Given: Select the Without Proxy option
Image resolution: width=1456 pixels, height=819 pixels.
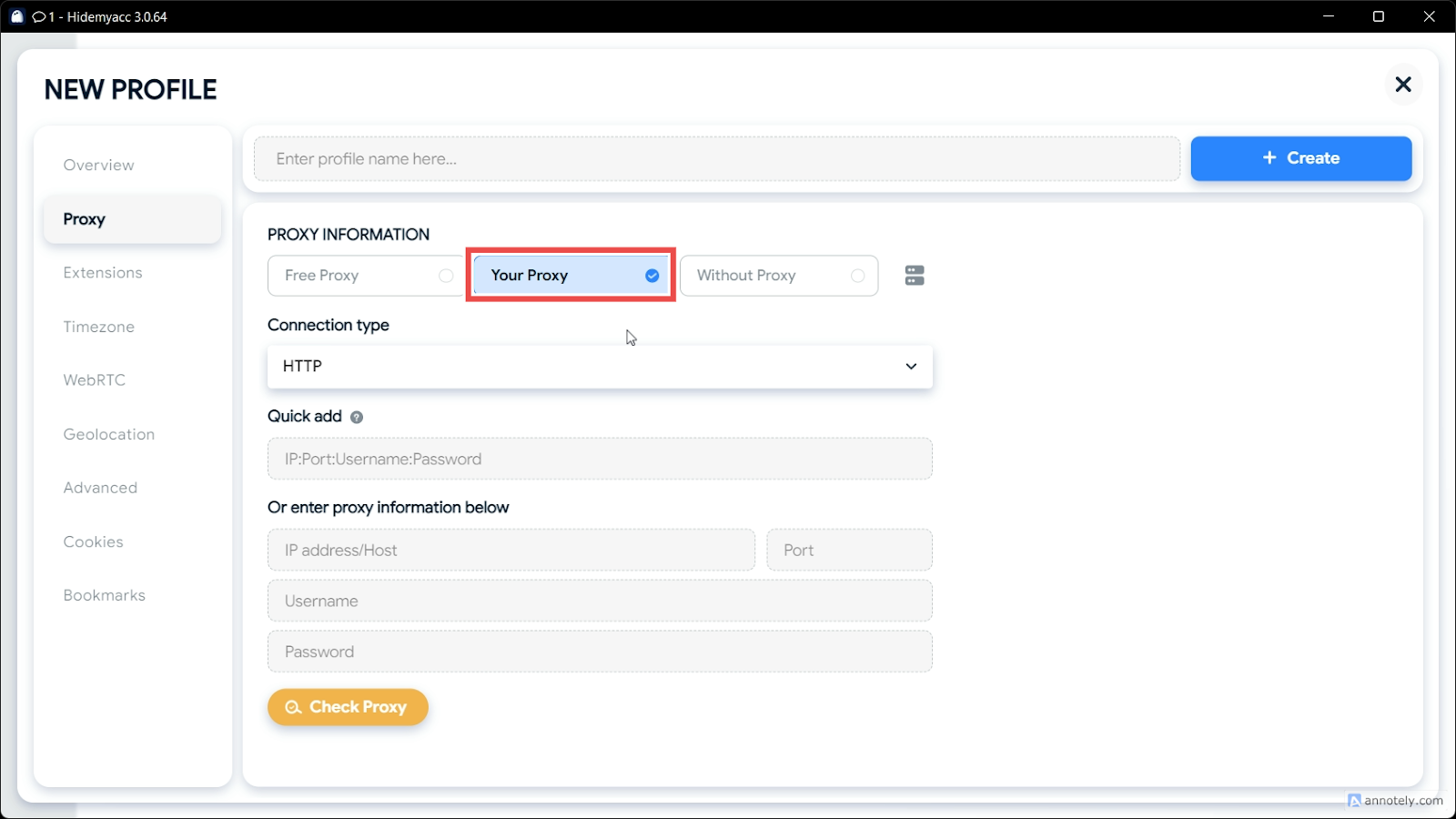Looking at the screenshot, I should (x=779, y=276).
